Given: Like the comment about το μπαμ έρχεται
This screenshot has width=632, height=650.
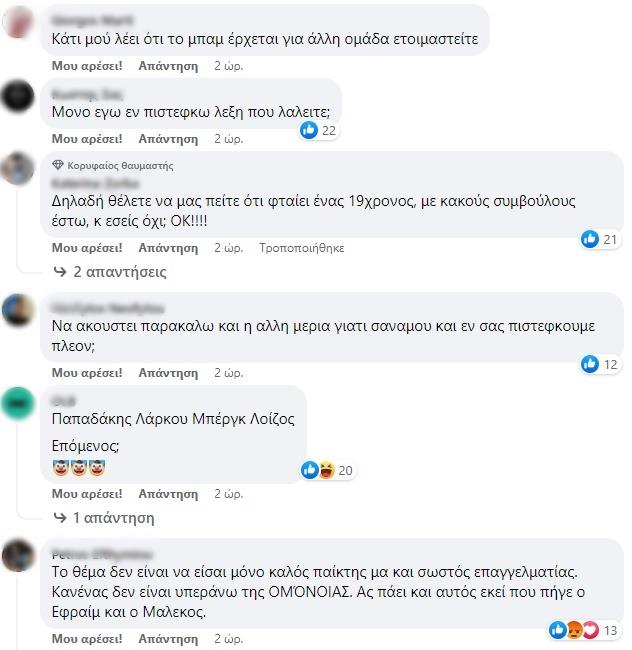Looking at the screenshot, I should pyautogui.click(x=87, y=66).
